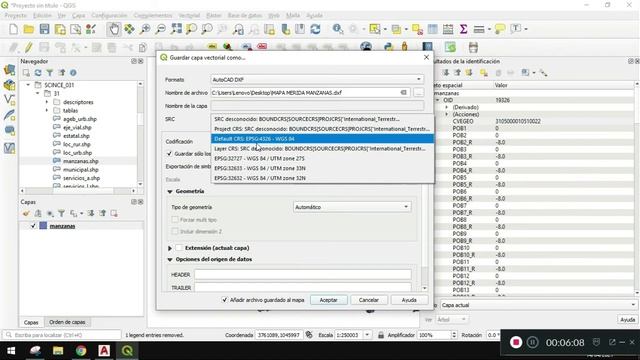The image size is (640, 360).
Task: Check the 'Forzar multi tipo' option
Action: (x=175, y=220)
